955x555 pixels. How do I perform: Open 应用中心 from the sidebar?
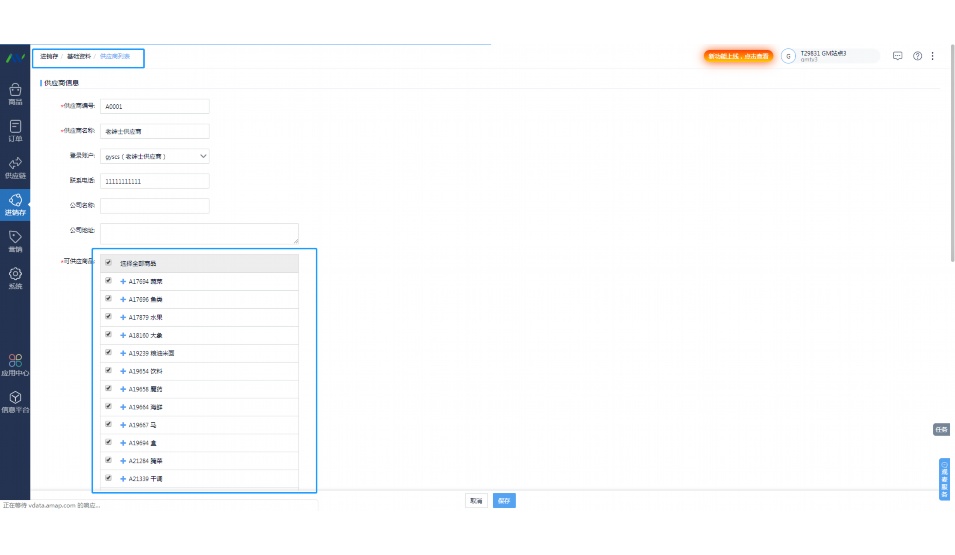[x=15, y=363]
